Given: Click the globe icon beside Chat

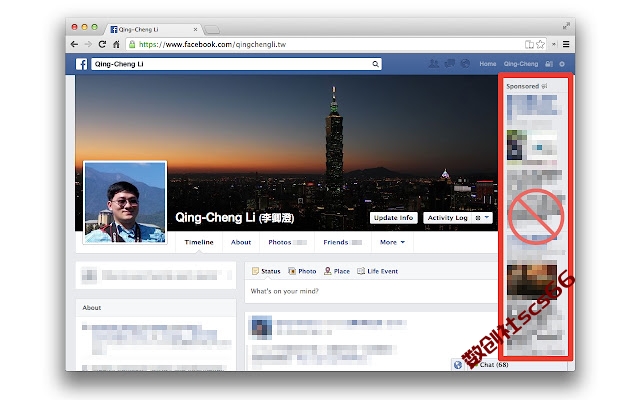Looking at the screenshot, I should click(x=458, y=365).
